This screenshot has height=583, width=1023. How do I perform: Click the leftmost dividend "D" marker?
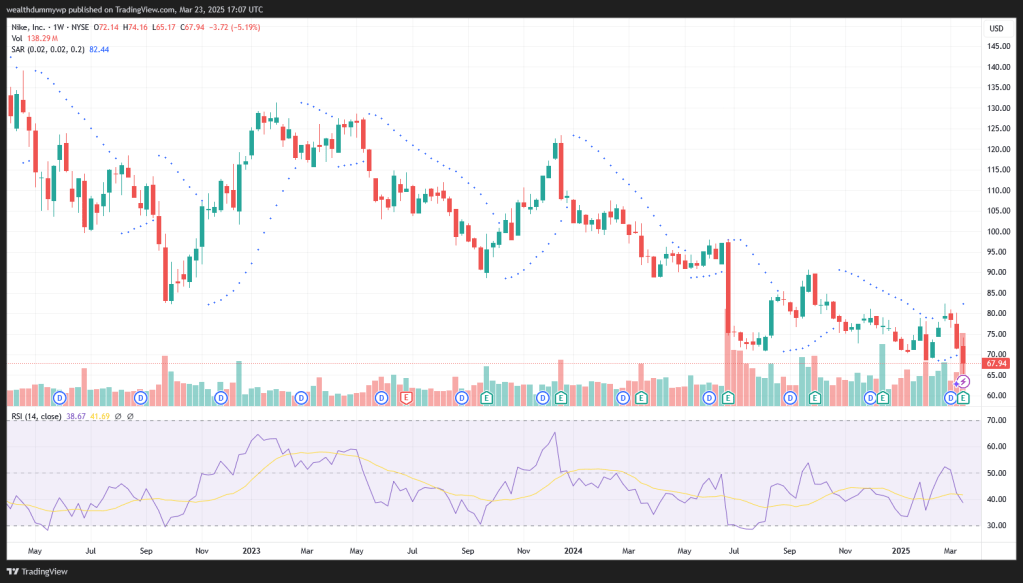pos(59,398)
